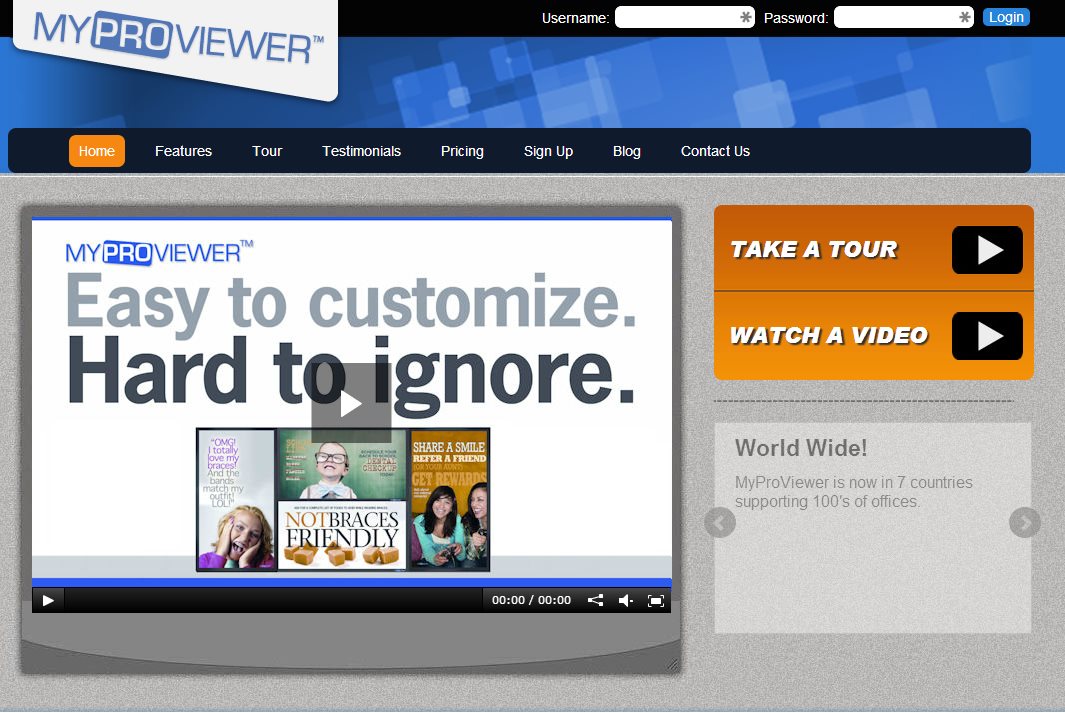This screenshot has width=1065, height=713.
Task: Go to next slide in World Wide carousel
Action: 1025,522
